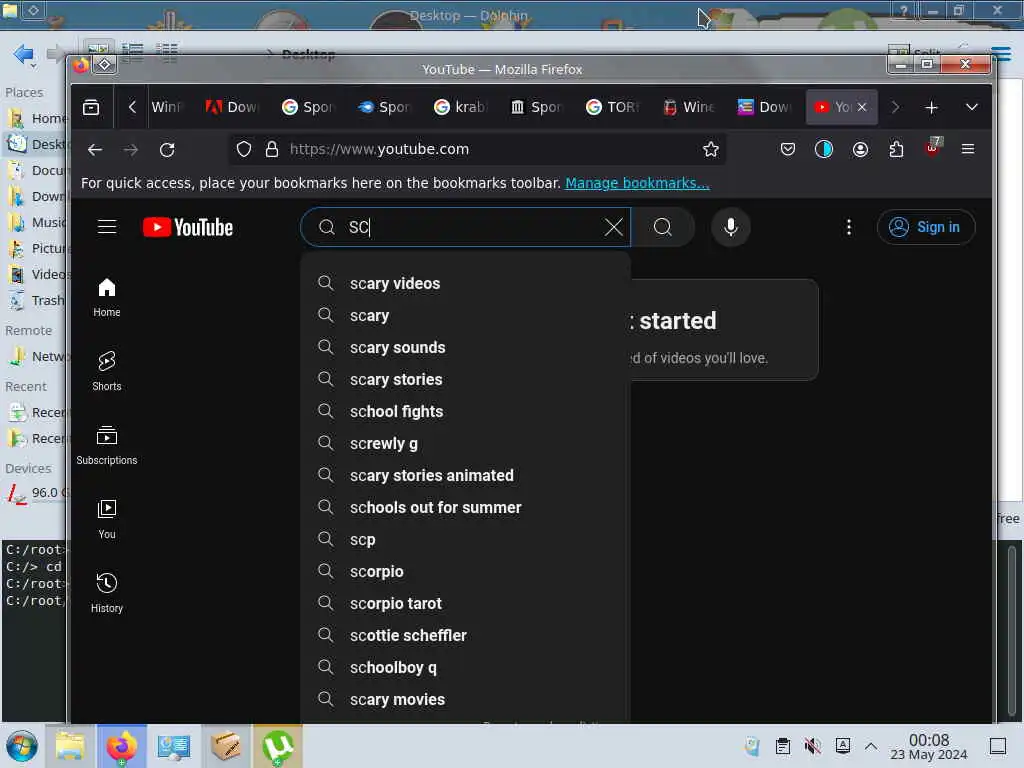The height and width of the screenshot is (768, 1024).
Task: Expand list of all tabs
Action: click(972, 107)
